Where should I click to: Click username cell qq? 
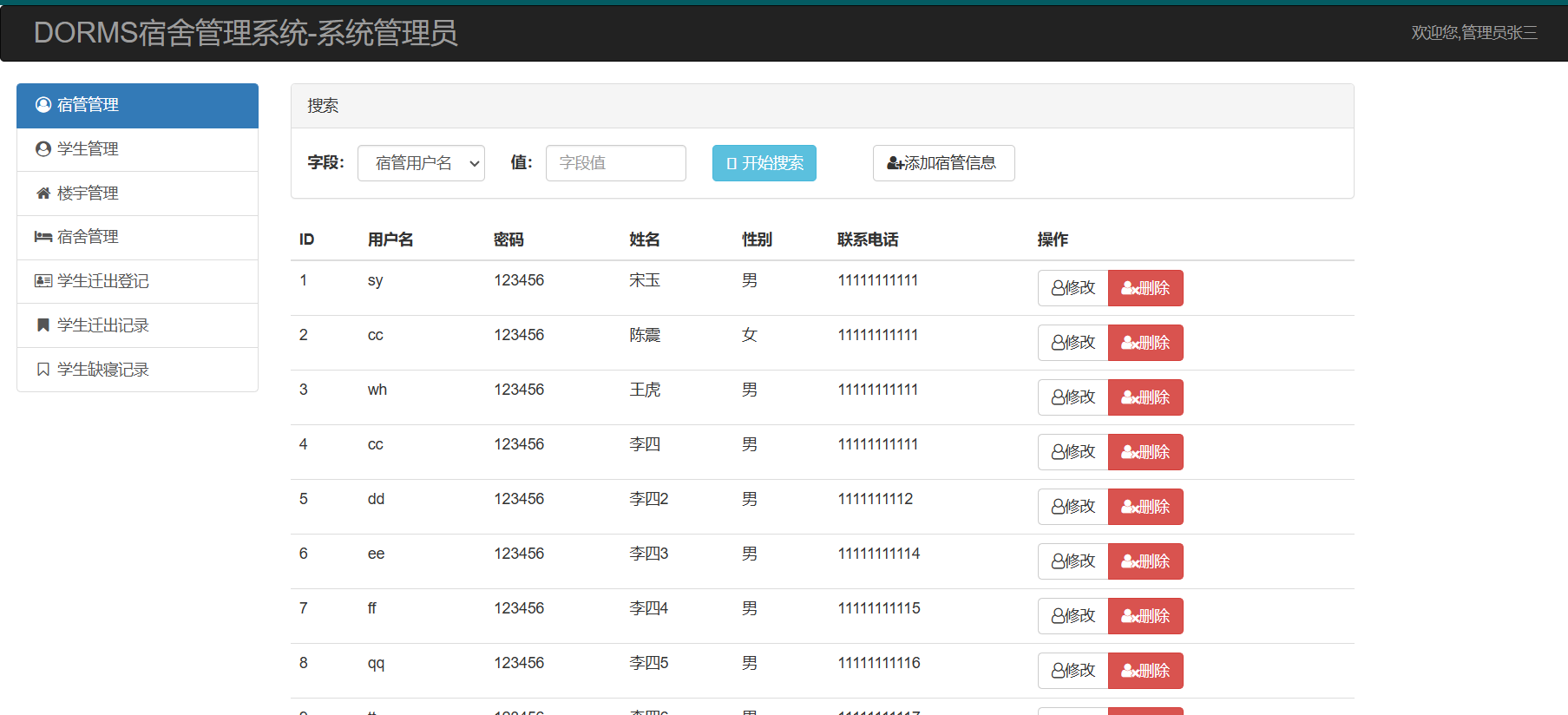point(376,664)
